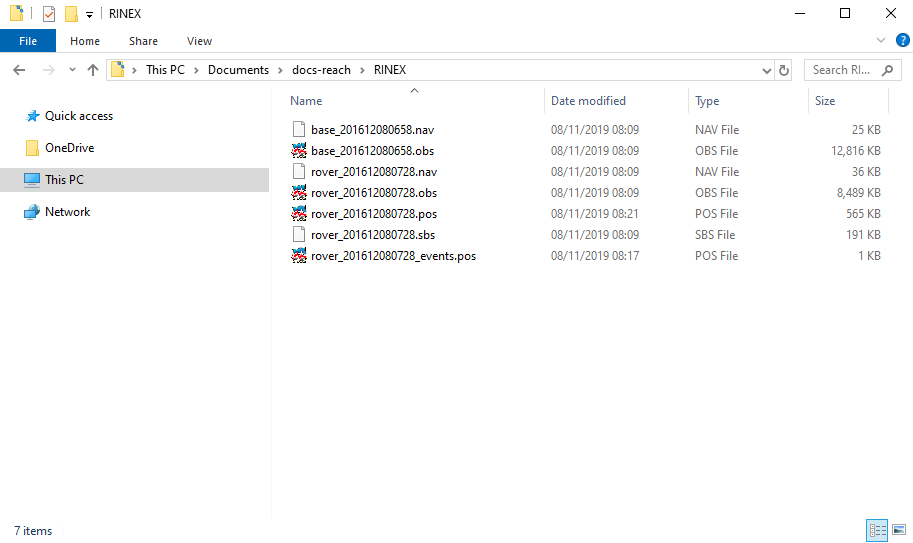913x543 pixels.
Task: Expand chevron after Documents in breadcrumb
Action: 280,70
